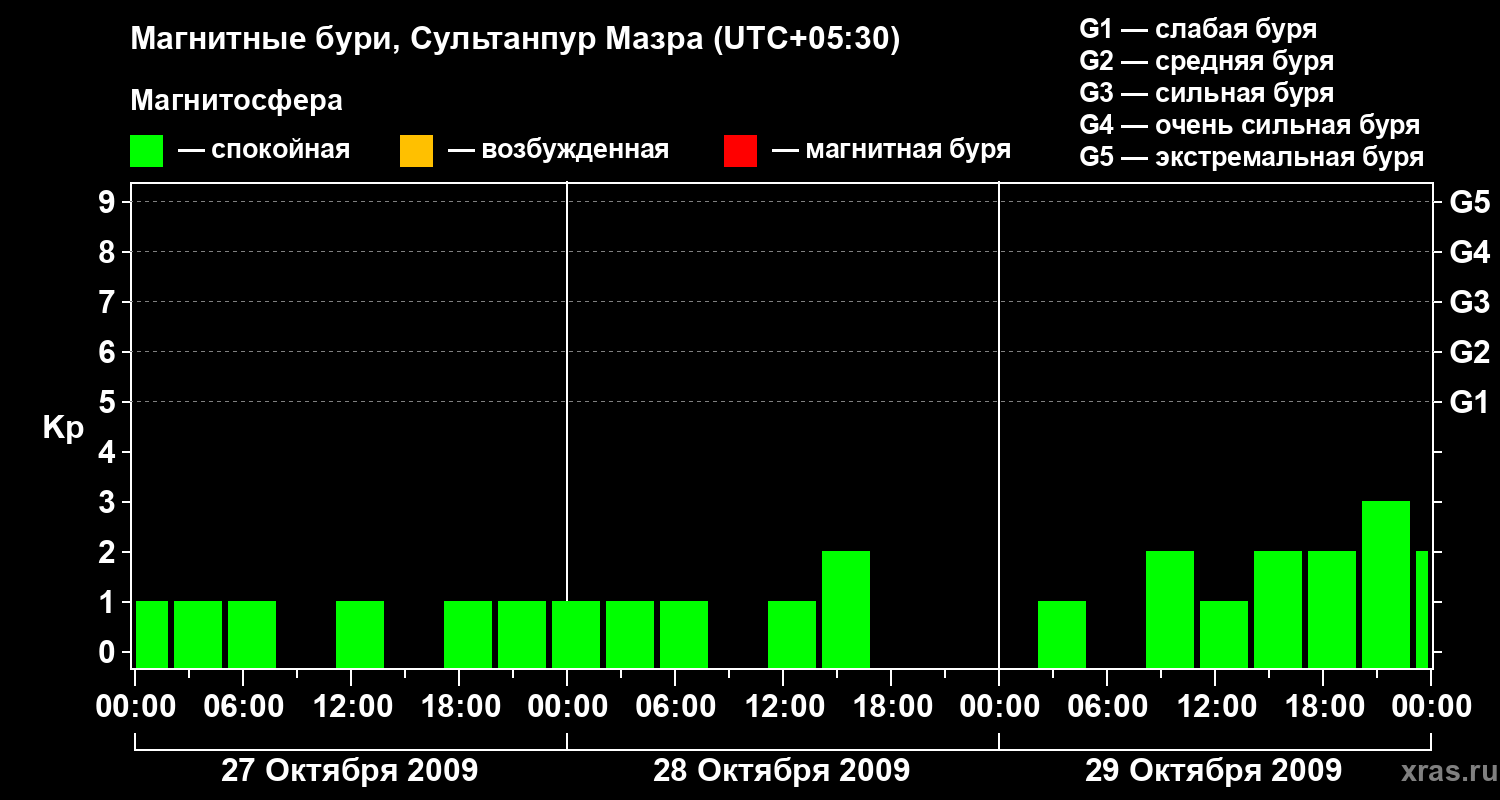Image resolution: width=1500 pixels, height=800 pixels.
Task: Click the '06:00' tick label for 27 October
Action: (243, 707)
